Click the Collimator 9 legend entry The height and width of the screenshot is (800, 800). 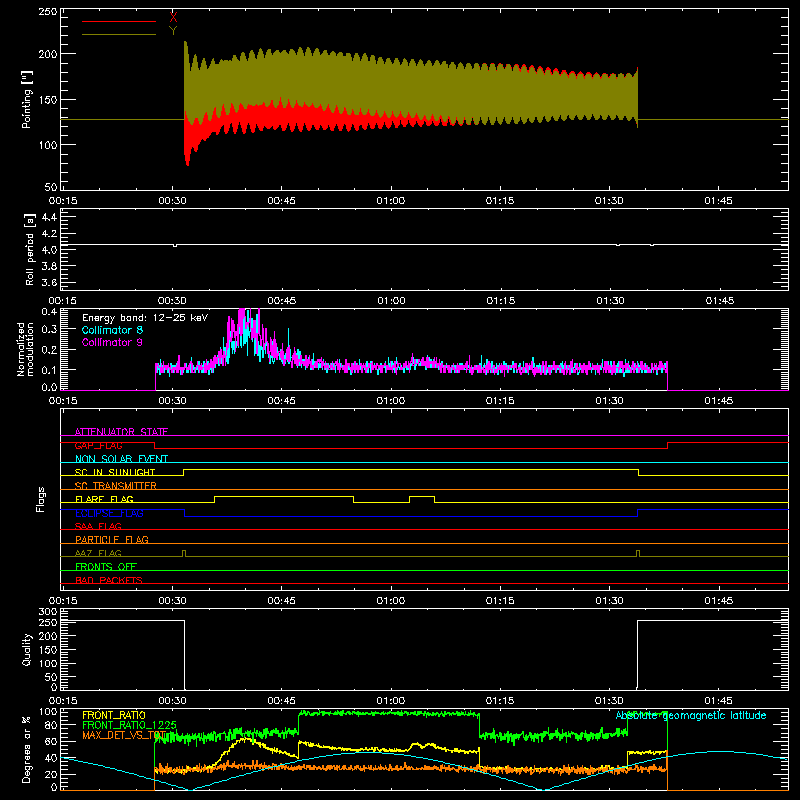coord(112,342)
